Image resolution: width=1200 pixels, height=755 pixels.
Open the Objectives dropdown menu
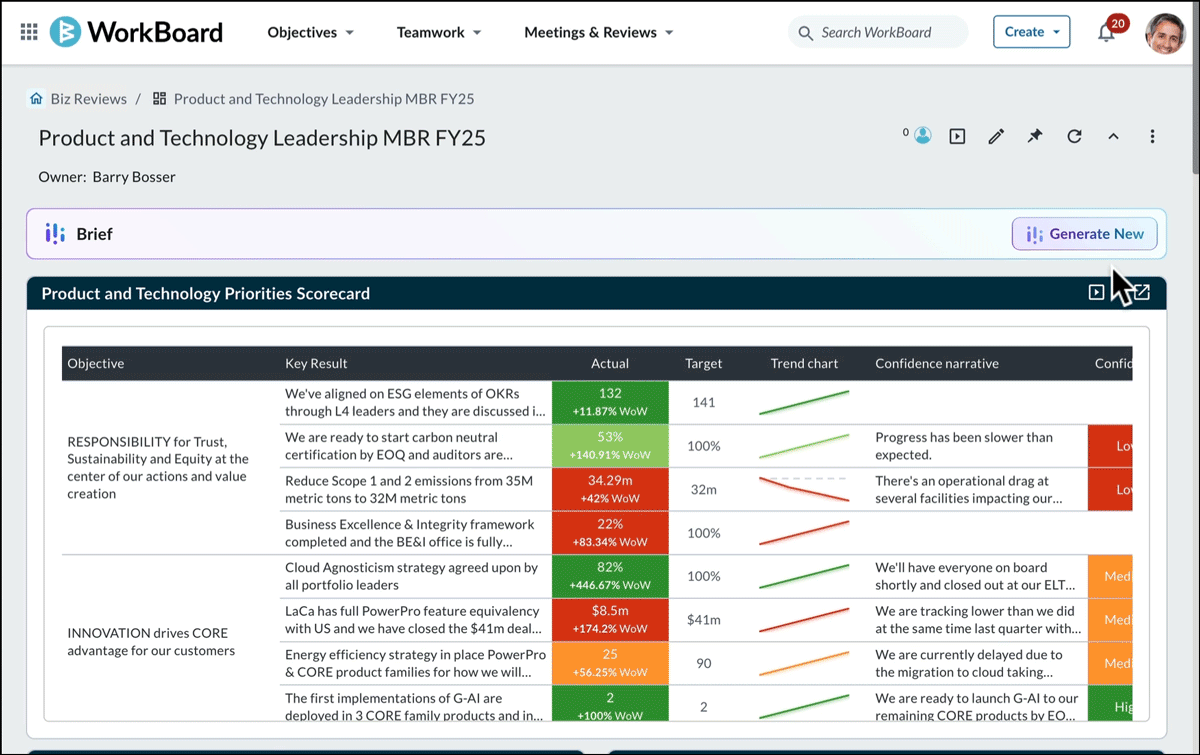[311, 32]
